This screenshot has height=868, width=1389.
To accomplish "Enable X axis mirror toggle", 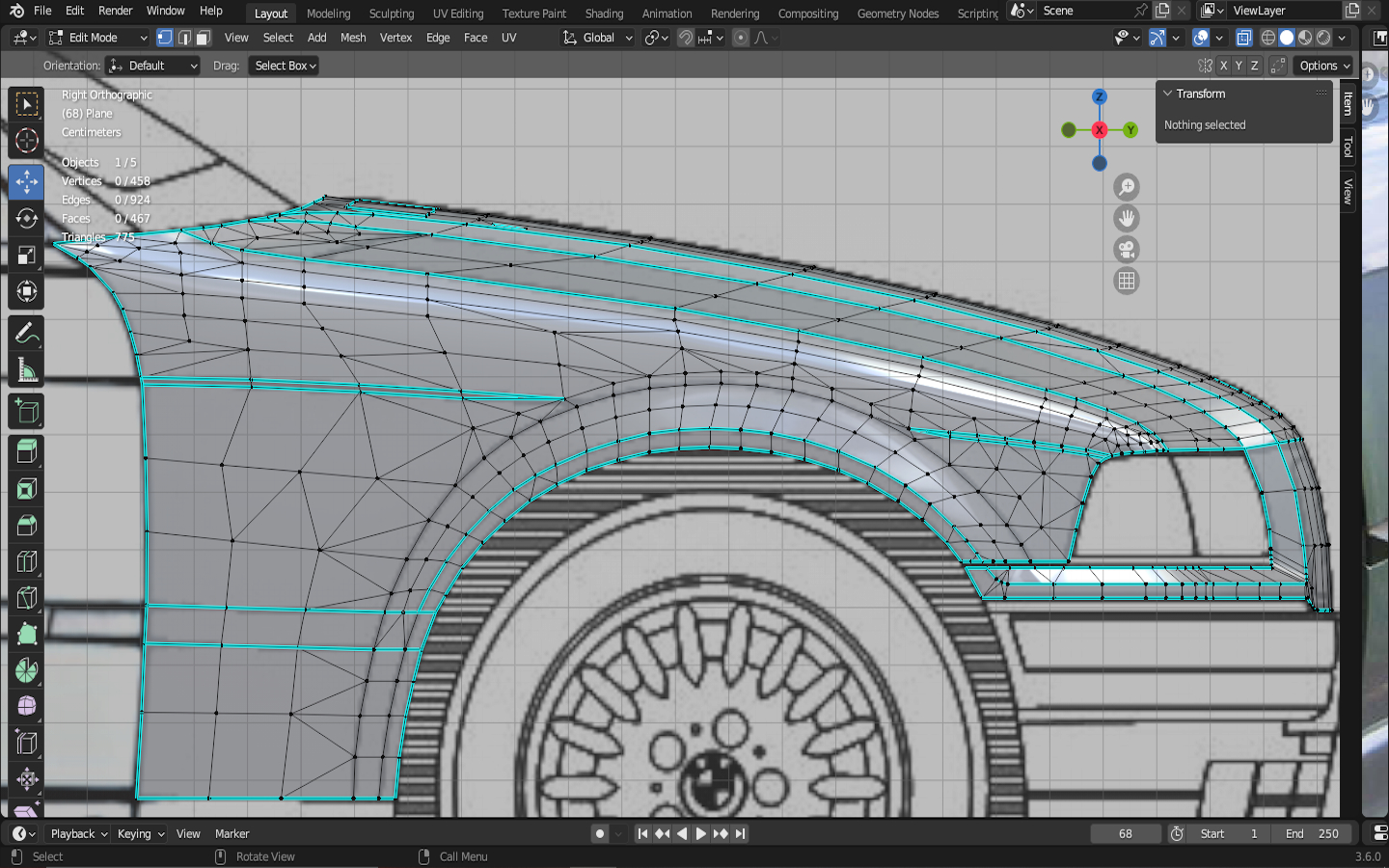I will (x=1223, y=66).
